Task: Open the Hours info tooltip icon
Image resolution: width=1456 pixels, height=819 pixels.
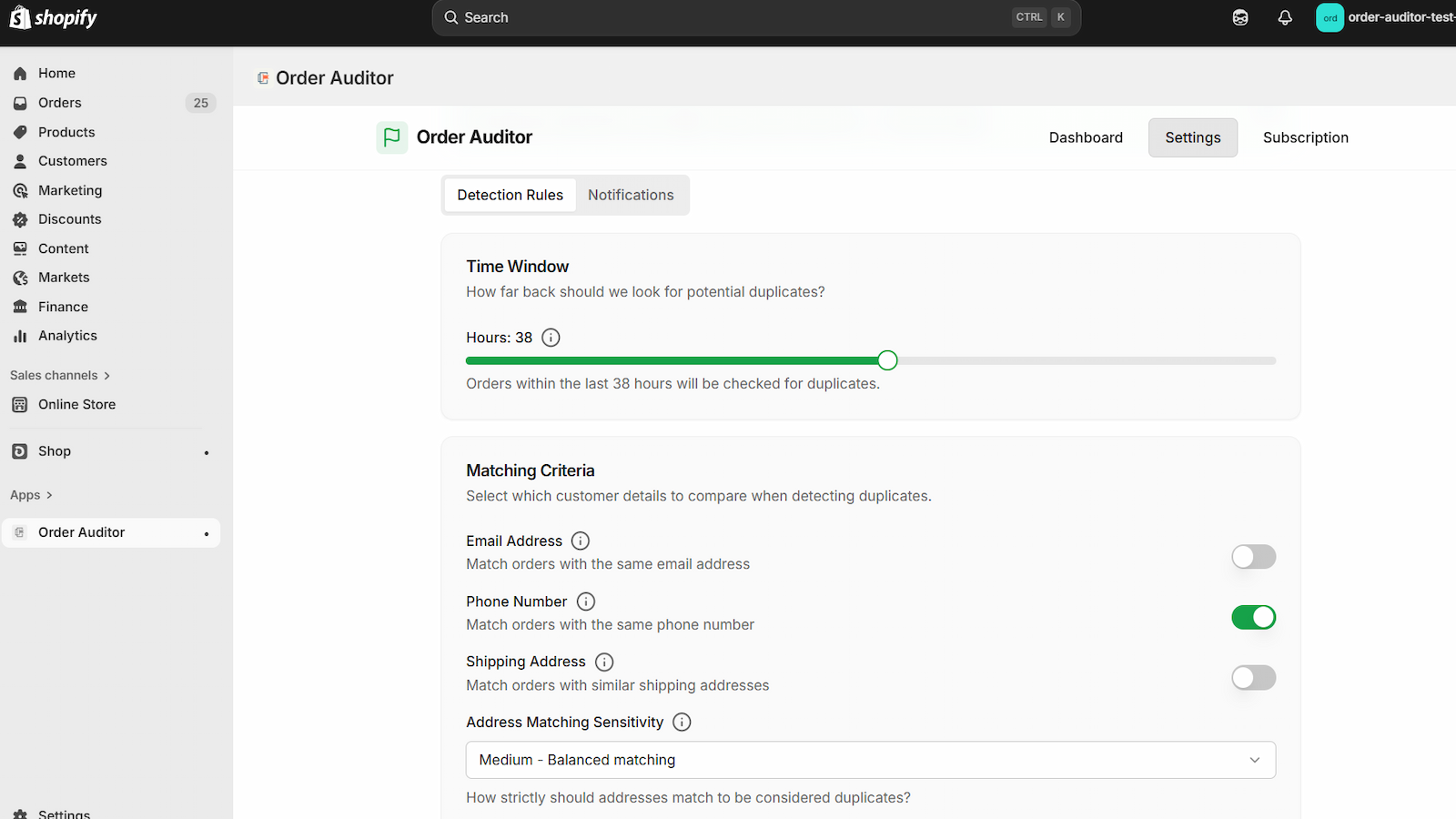Action: point(550,337)
